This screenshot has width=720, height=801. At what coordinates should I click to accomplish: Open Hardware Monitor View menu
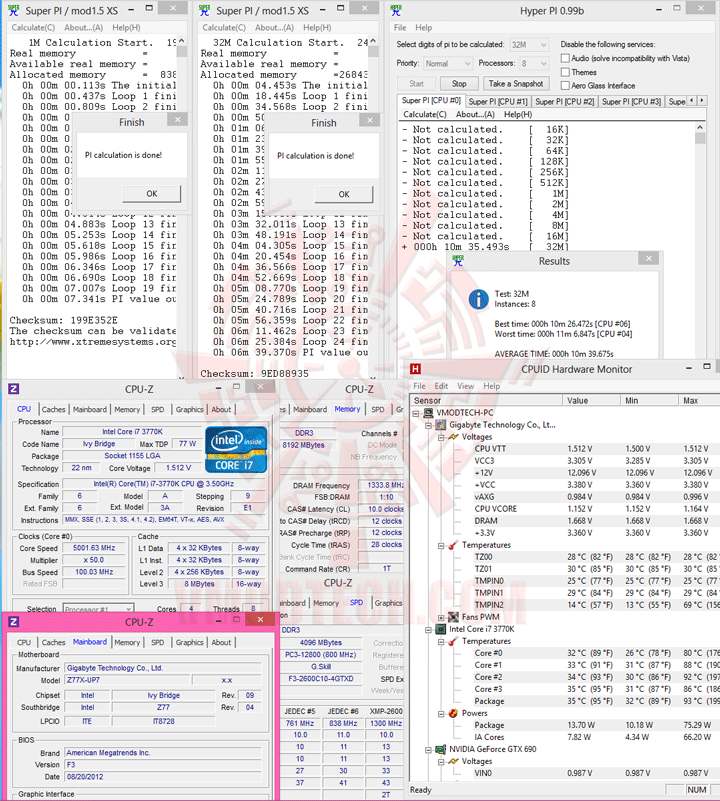[x=465, y=386]
